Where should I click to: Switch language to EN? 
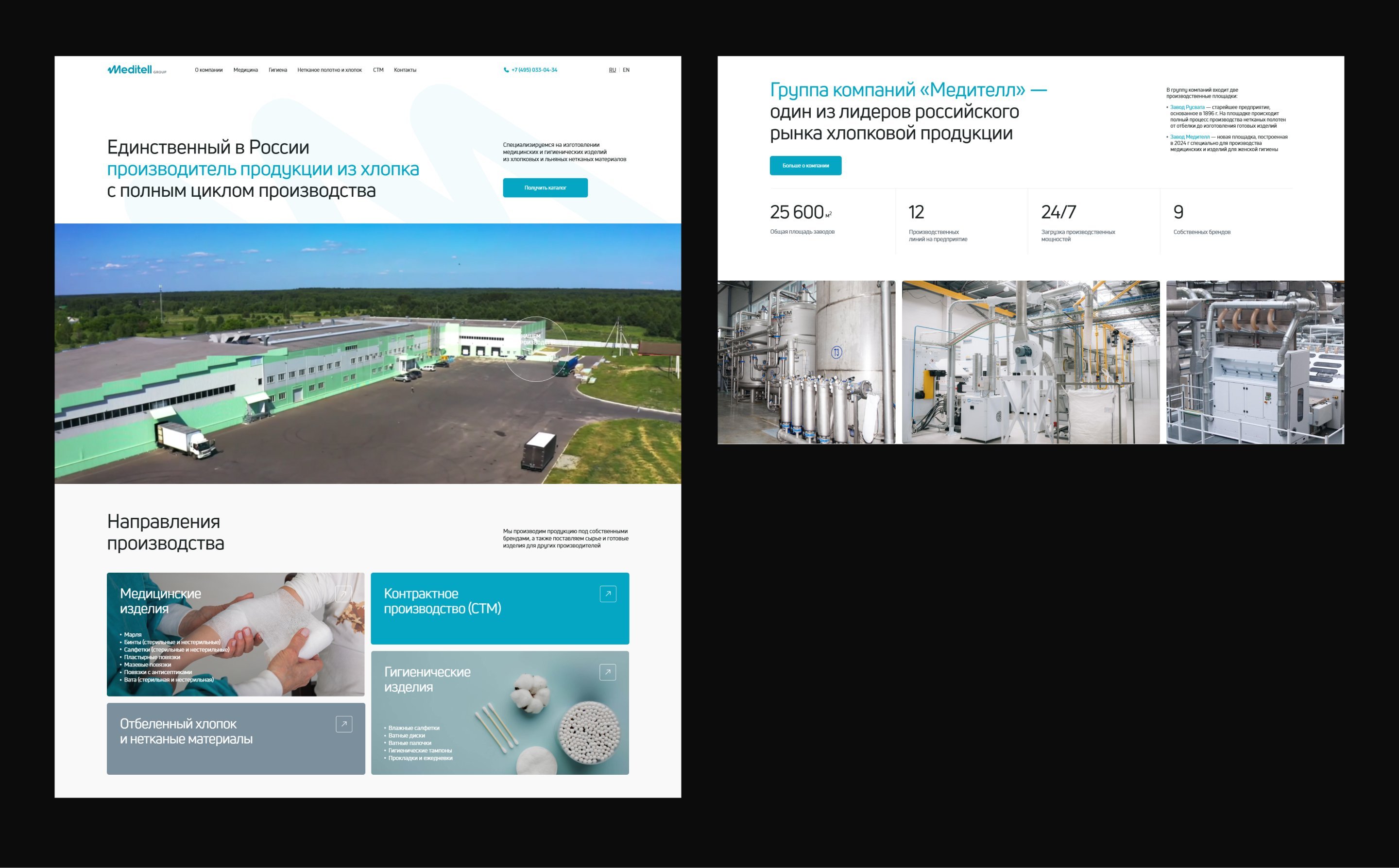tap(626, 70)
